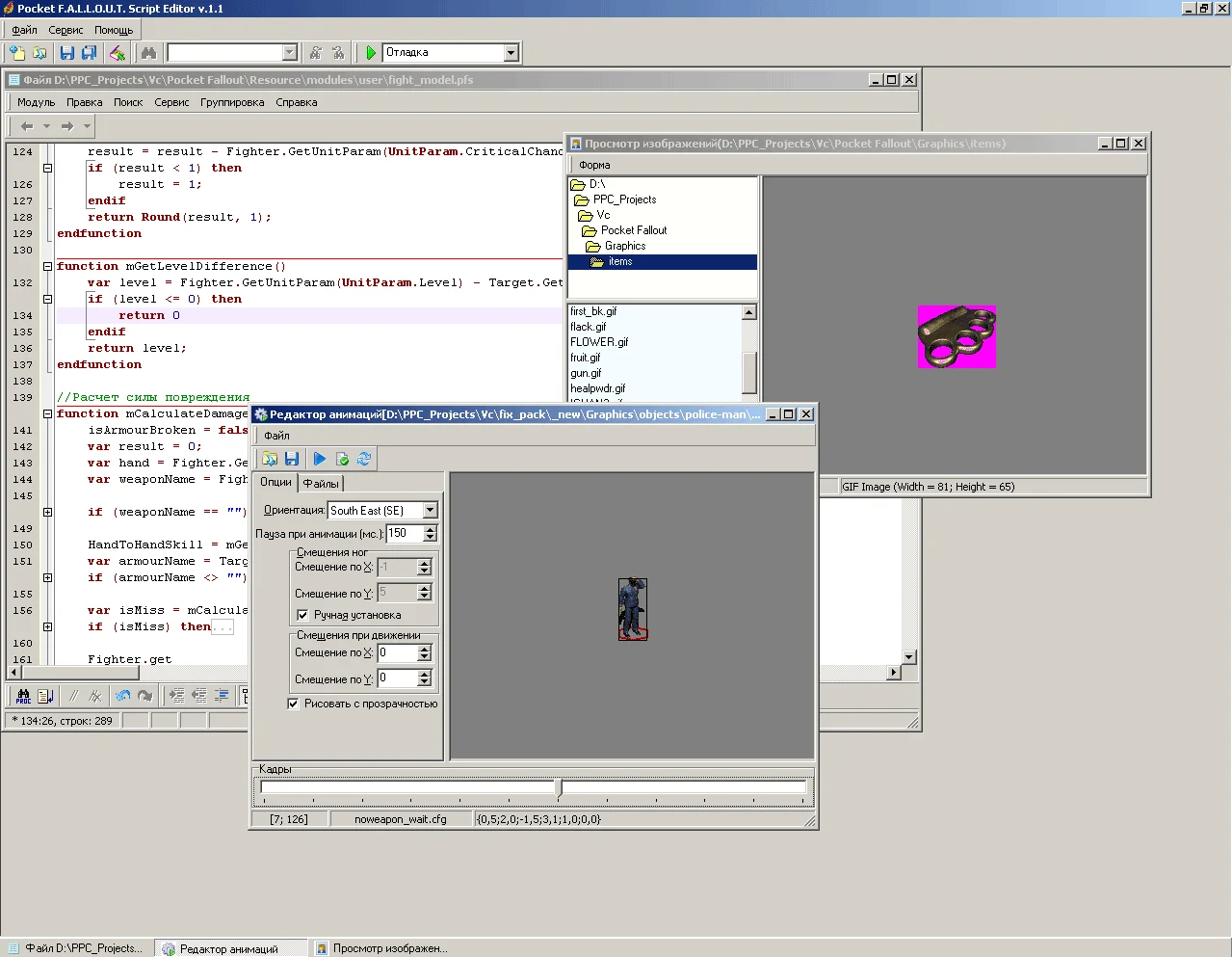Click the Find Procedure (PROC) binoculars icon
Image resolution: width=1232 pixels, height=957 pixels.
(23, 696)
